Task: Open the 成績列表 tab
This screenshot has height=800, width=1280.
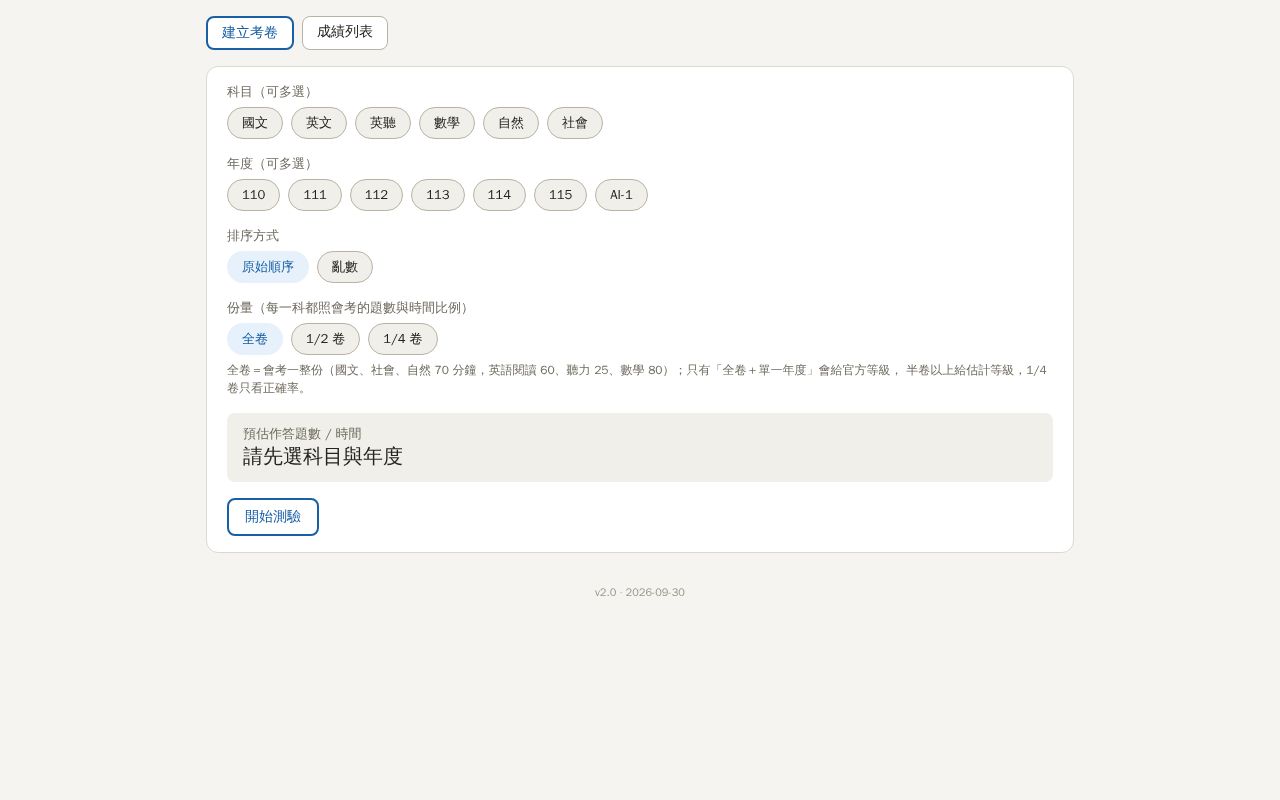Action: [345, 33]
